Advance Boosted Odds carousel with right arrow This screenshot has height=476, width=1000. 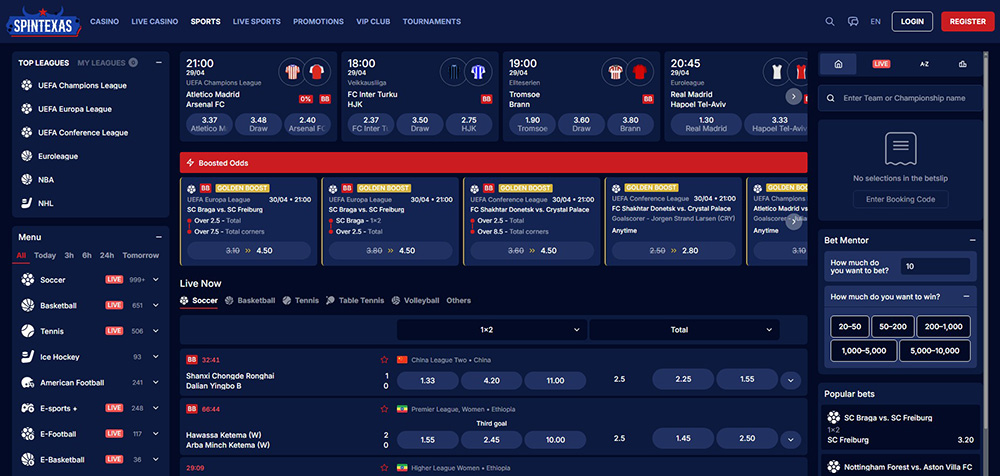793,221
